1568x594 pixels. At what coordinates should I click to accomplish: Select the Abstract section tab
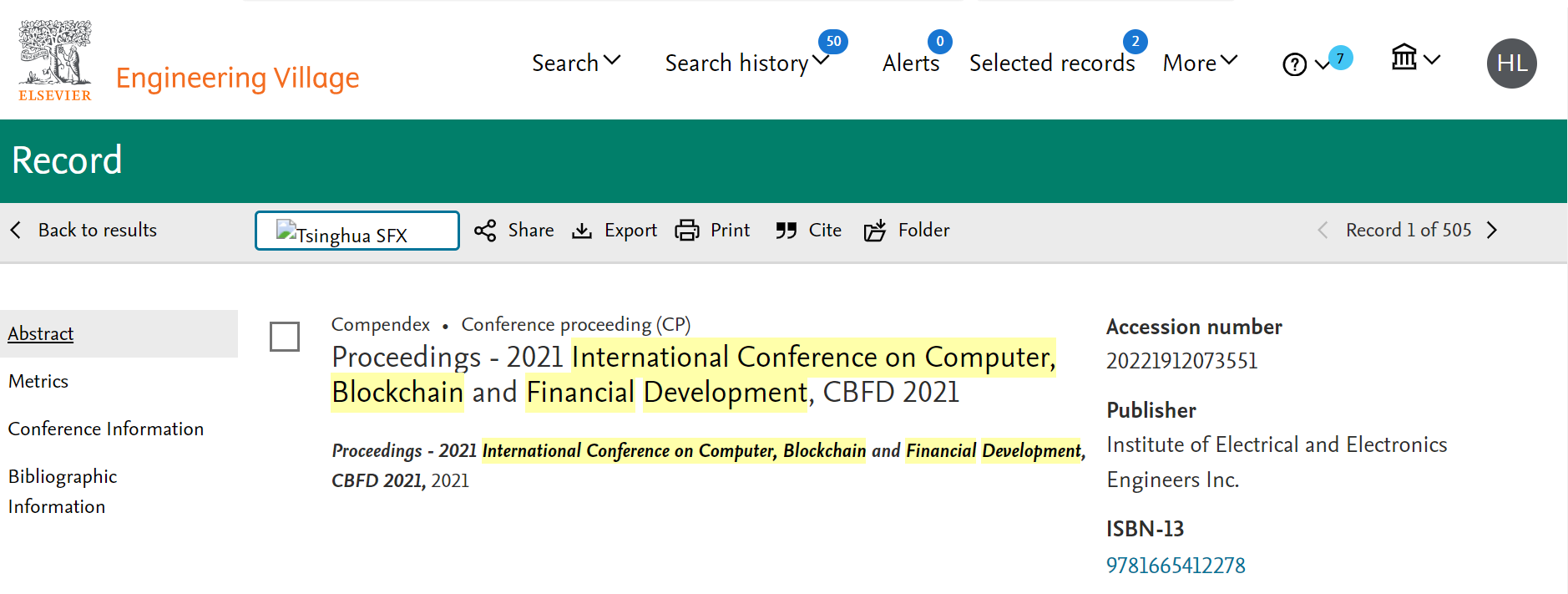[x=119, y=333]
